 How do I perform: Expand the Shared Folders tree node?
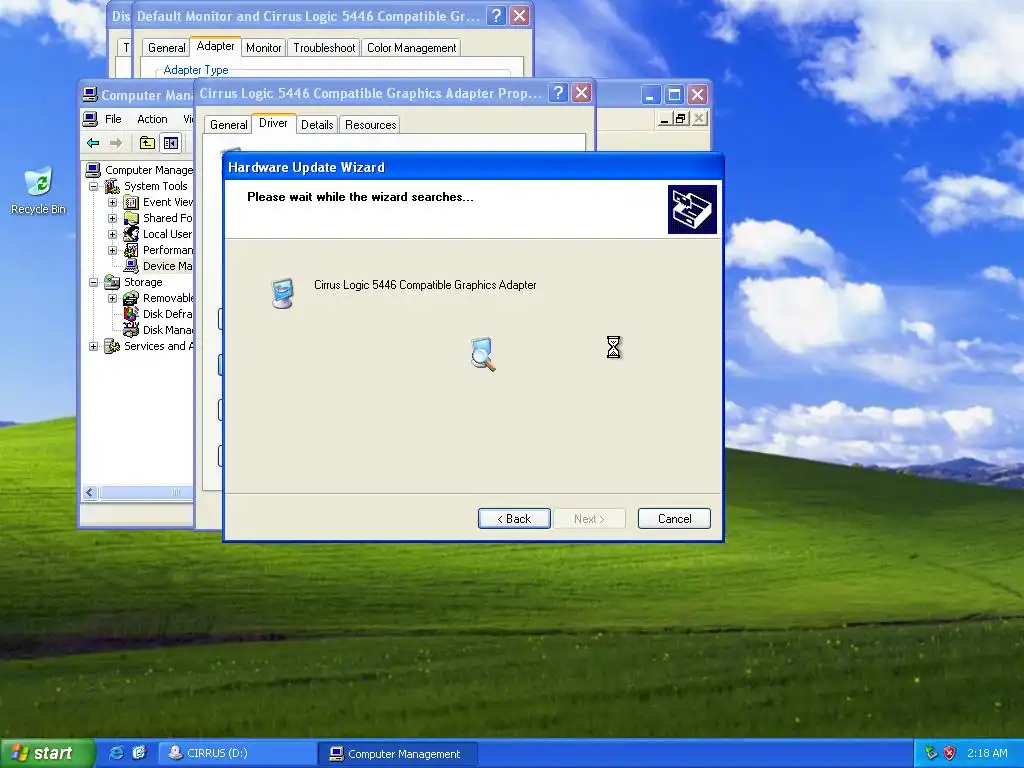click(x=112, y=218)
